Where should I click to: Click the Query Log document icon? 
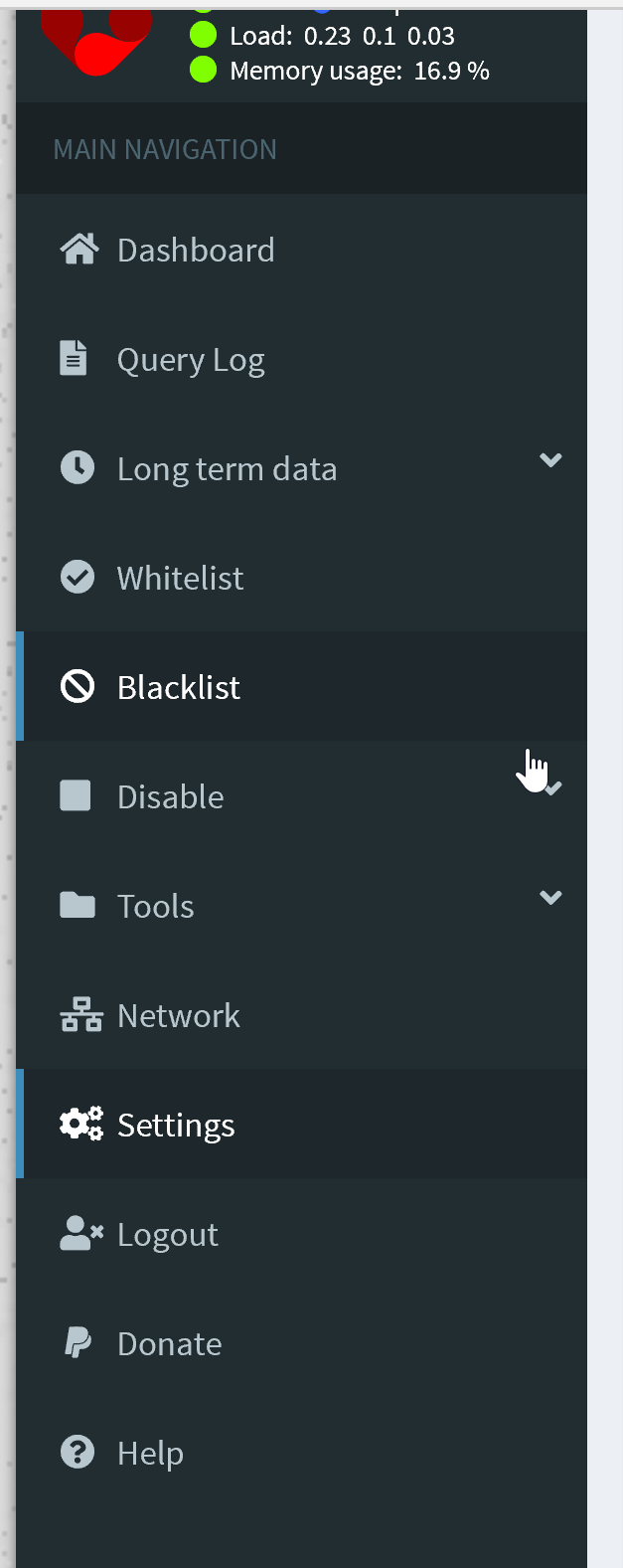(x=74, y=358)
